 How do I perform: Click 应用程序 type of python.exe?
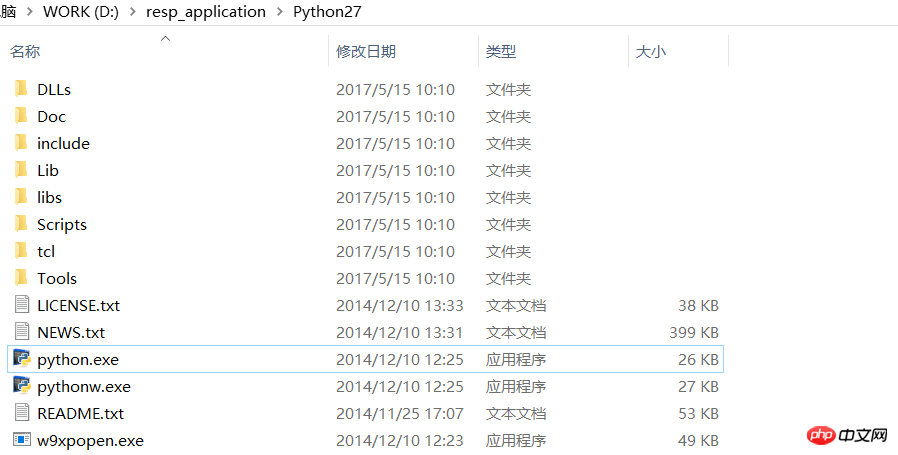tap(516, 359)
